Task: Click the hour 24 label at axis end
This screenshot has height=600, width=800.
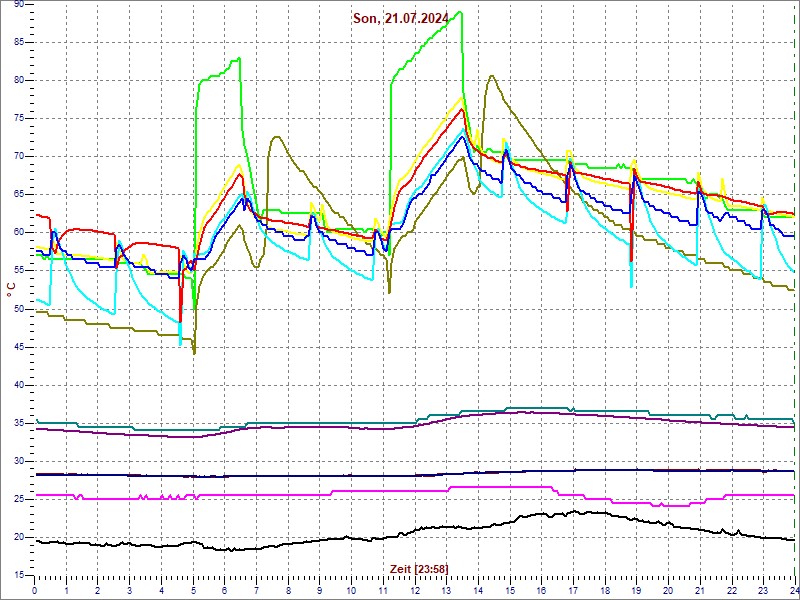Action: (793, 591)
